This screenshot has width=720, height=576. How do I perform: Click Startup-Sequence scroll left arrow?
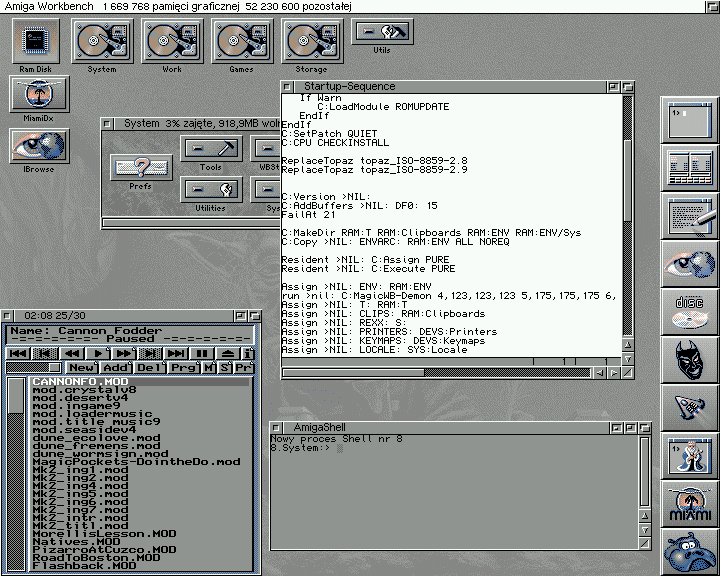[600, 373]
